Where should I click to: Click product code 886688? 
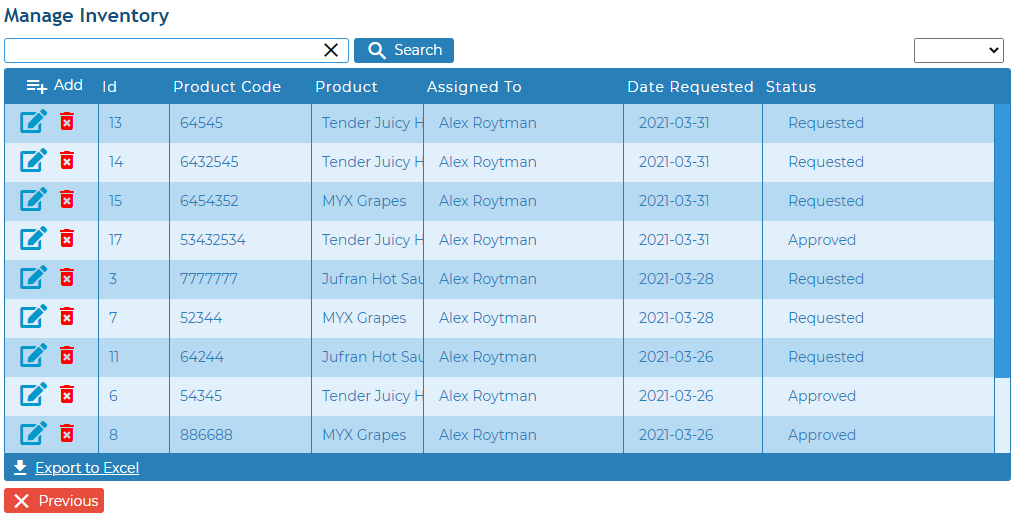click(x=206, y=434)
